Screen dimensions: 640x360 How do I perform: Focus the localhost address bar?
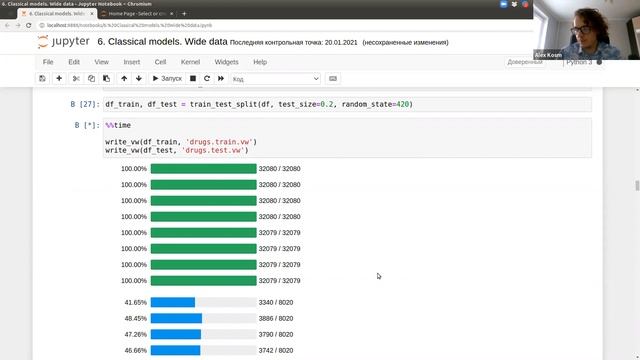(129, 25)
